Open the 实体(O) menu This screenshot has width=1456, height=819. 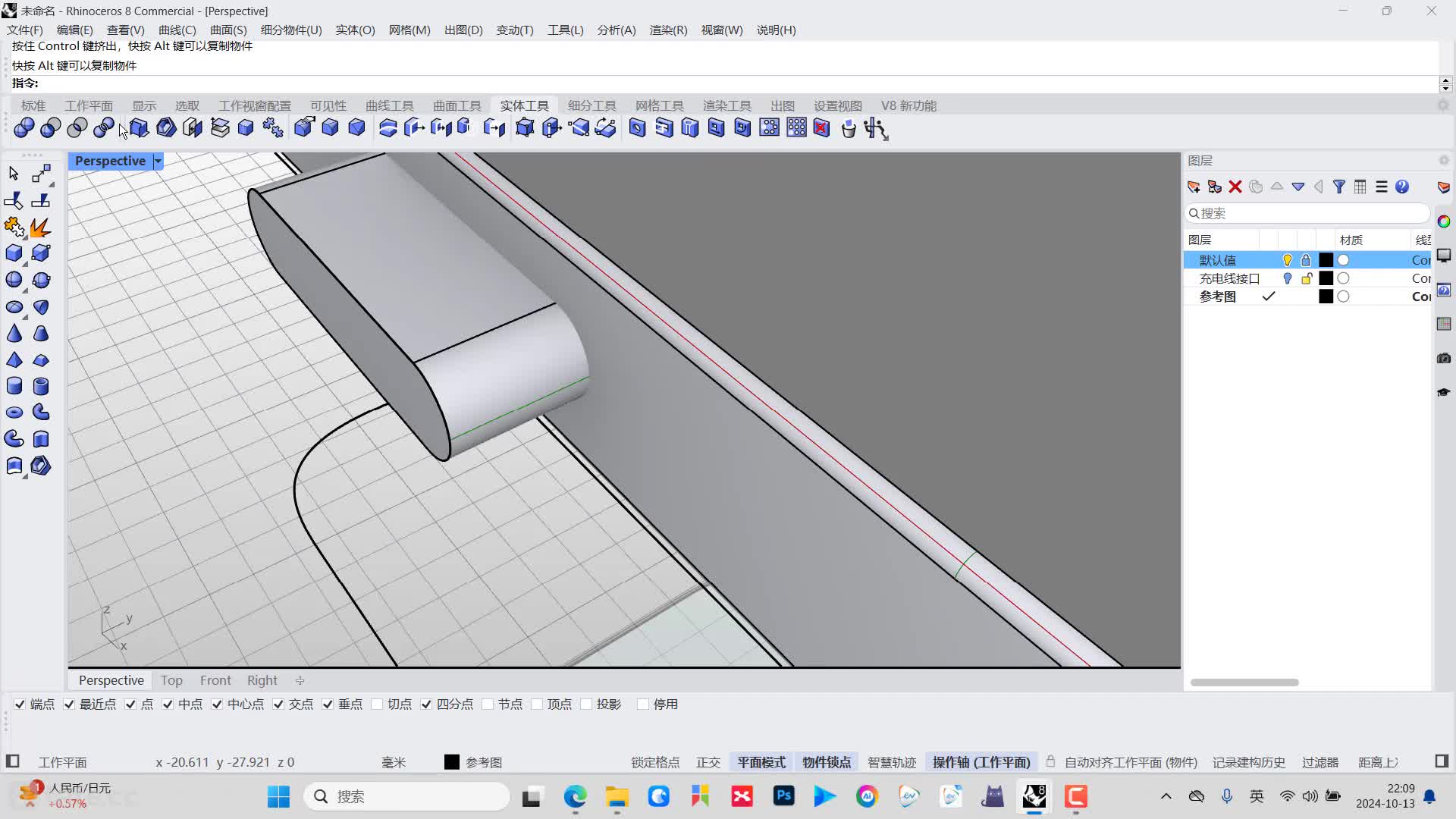pos(355,30)
